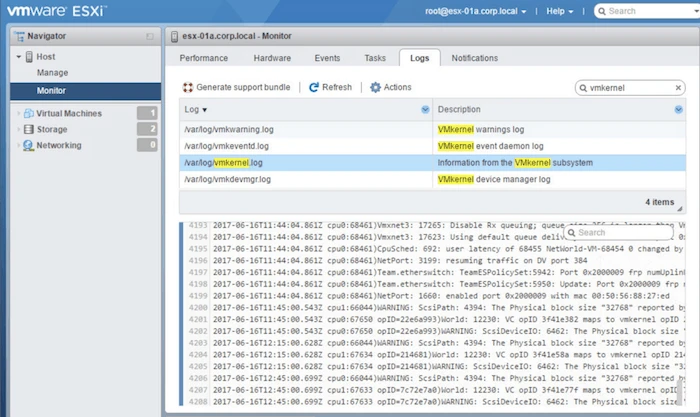Screen dimensions: 700x417
Task: Clear the vmkernel filter with X
Action: [x=678, y=88]
